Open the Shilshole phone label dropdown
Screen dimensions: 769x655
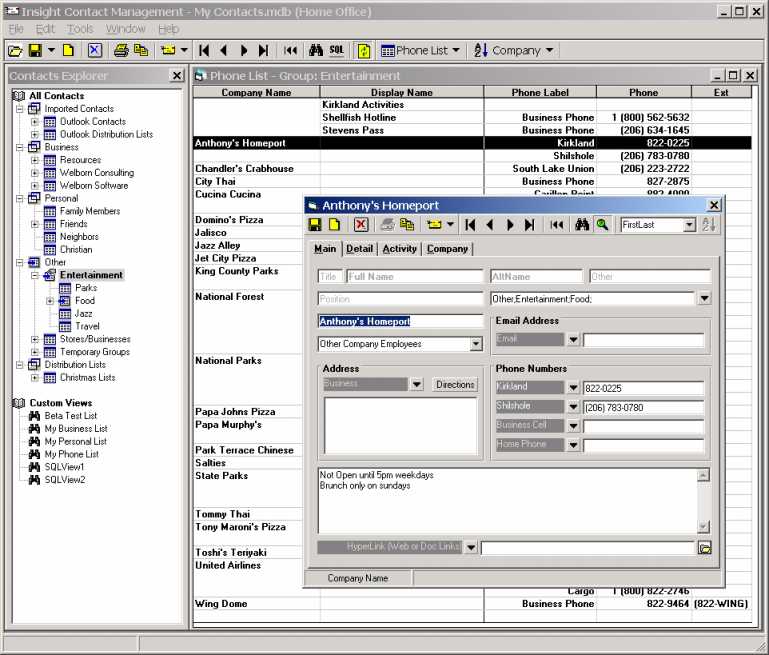pyautogui.click(x=573, y=407)
